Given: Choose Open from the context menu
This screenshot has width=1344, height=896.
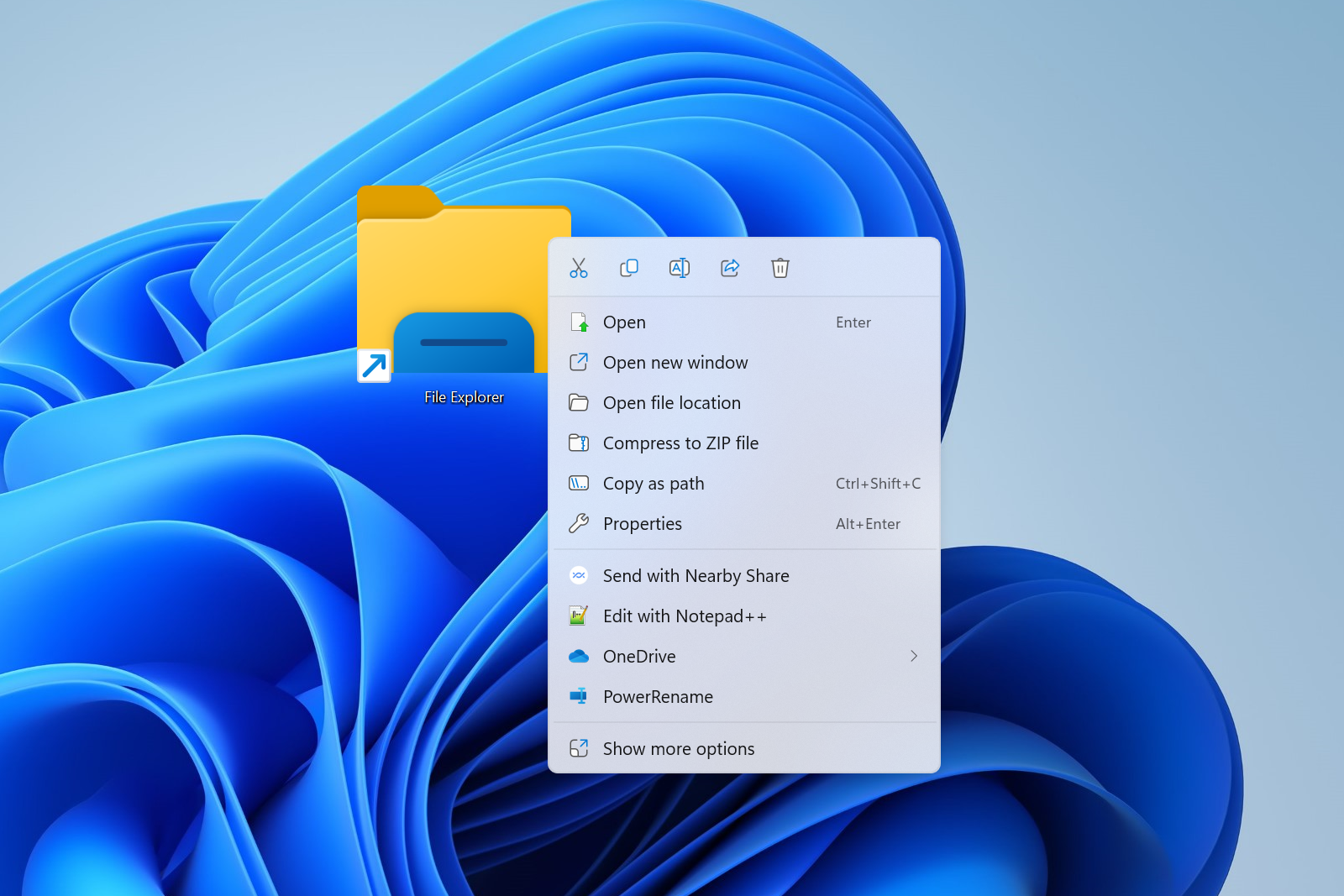Looking at the screenshot, I should pyautogui.click(x=624, y=322).
